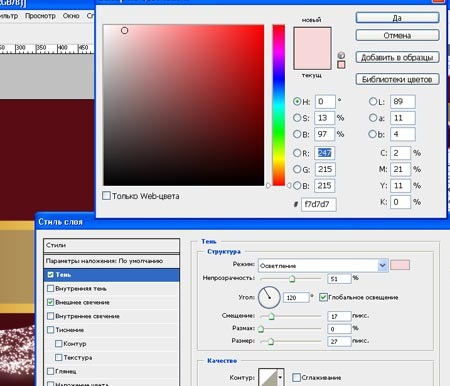Click the Угол angle dial
The image size is (450, 386).
pos(269,297)
